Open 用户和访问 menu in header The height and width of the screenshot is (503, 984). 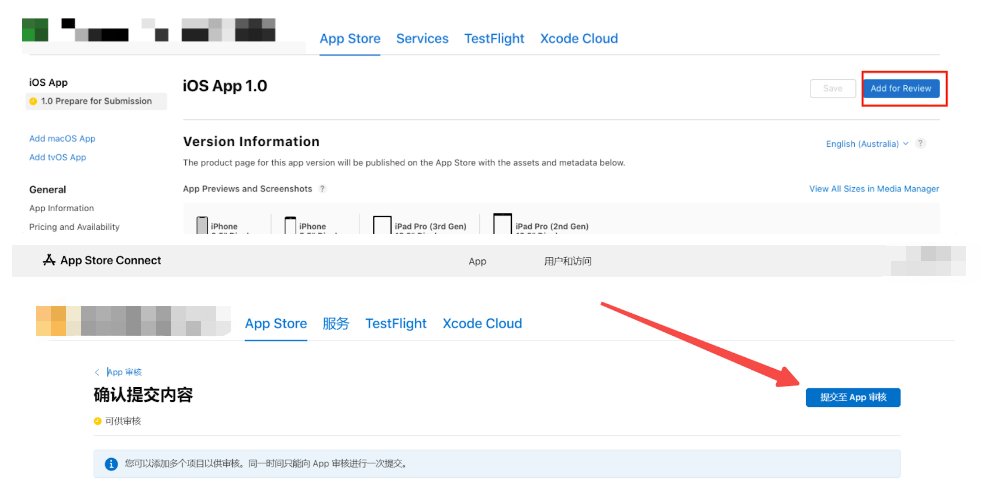(x=567, y=262)
